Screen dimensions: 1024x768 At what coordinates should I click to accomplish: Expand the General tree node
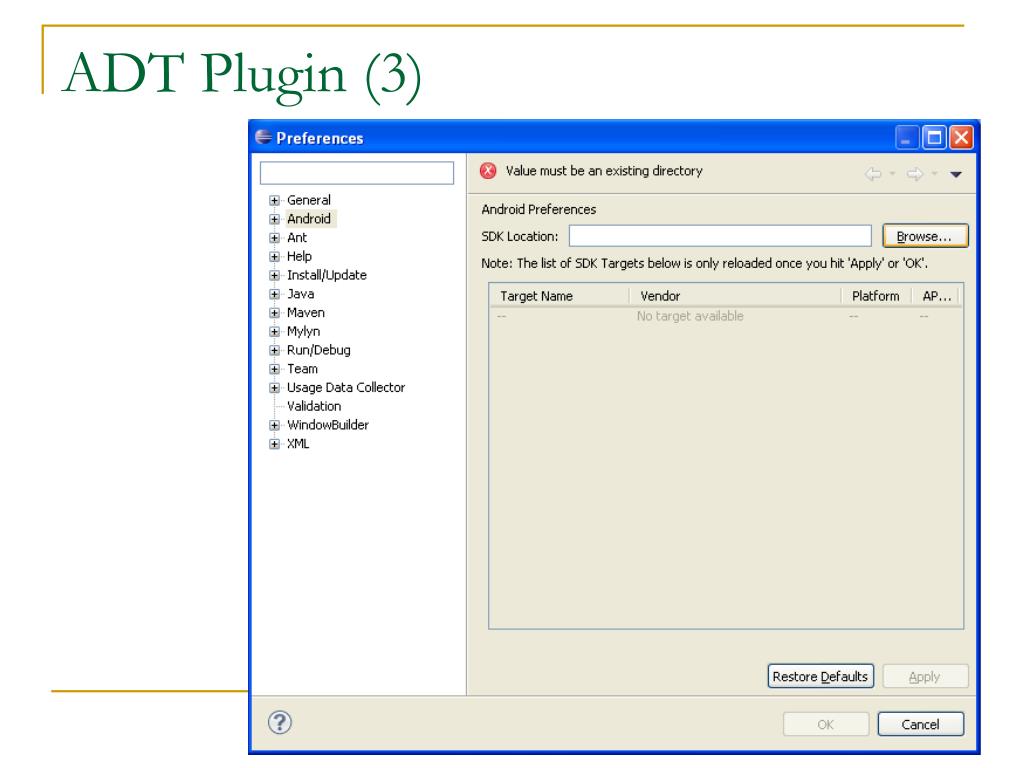(274, 200)
